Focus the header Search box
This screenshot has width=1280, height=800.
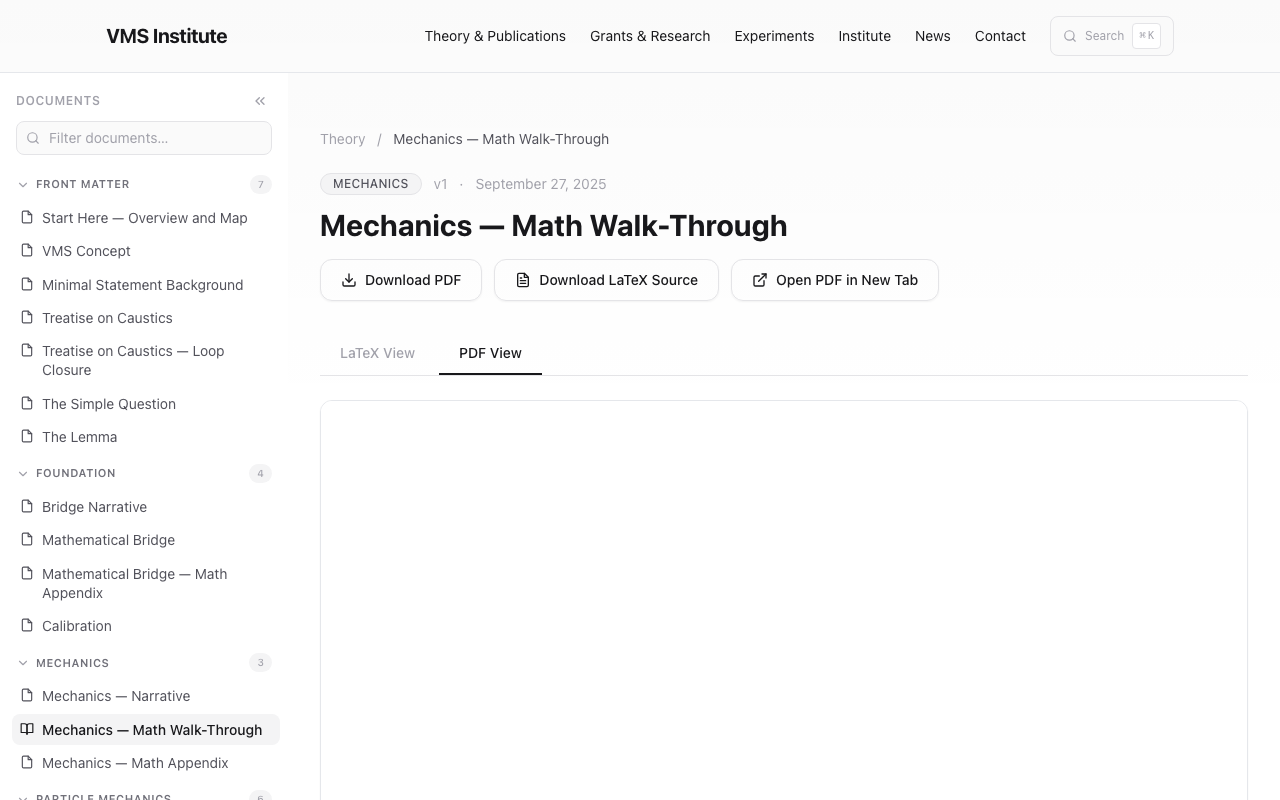(1112, 36)
